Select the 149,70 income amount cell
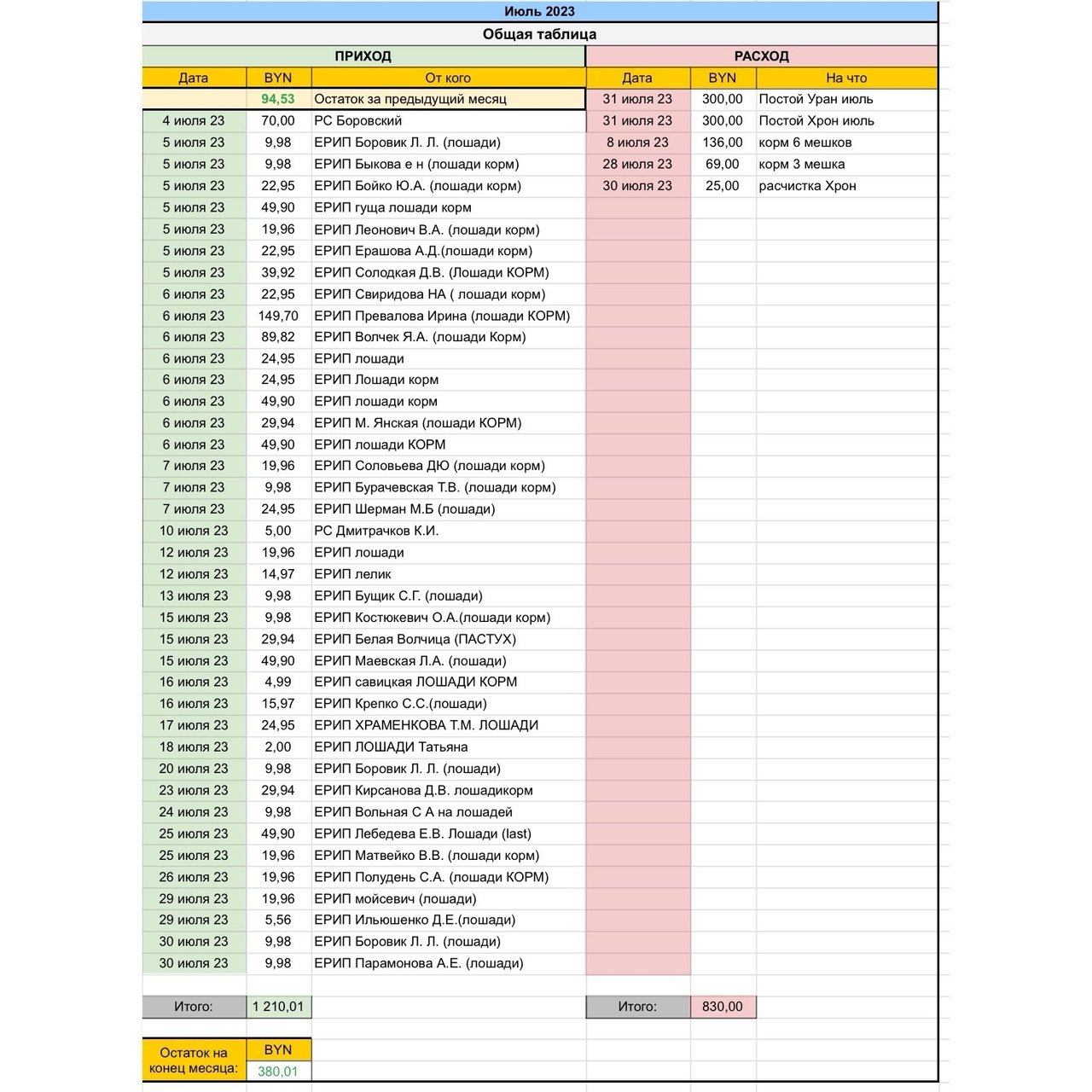The height and width of the screenshot is (1092, 1092). pos(278,316)
